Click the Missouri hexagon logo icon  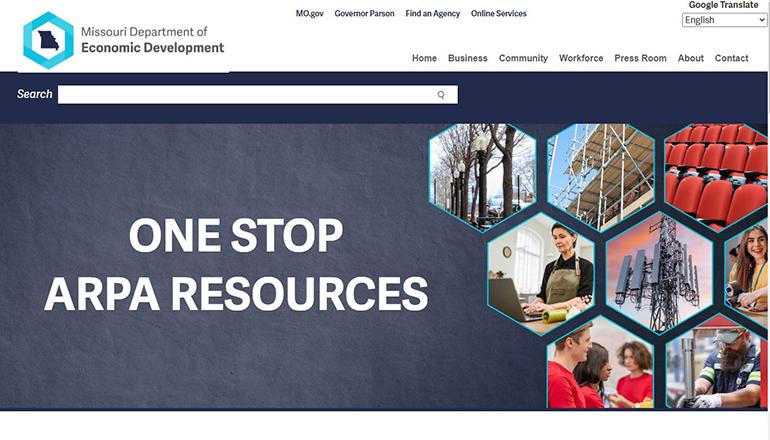click(x=49, y=40)
